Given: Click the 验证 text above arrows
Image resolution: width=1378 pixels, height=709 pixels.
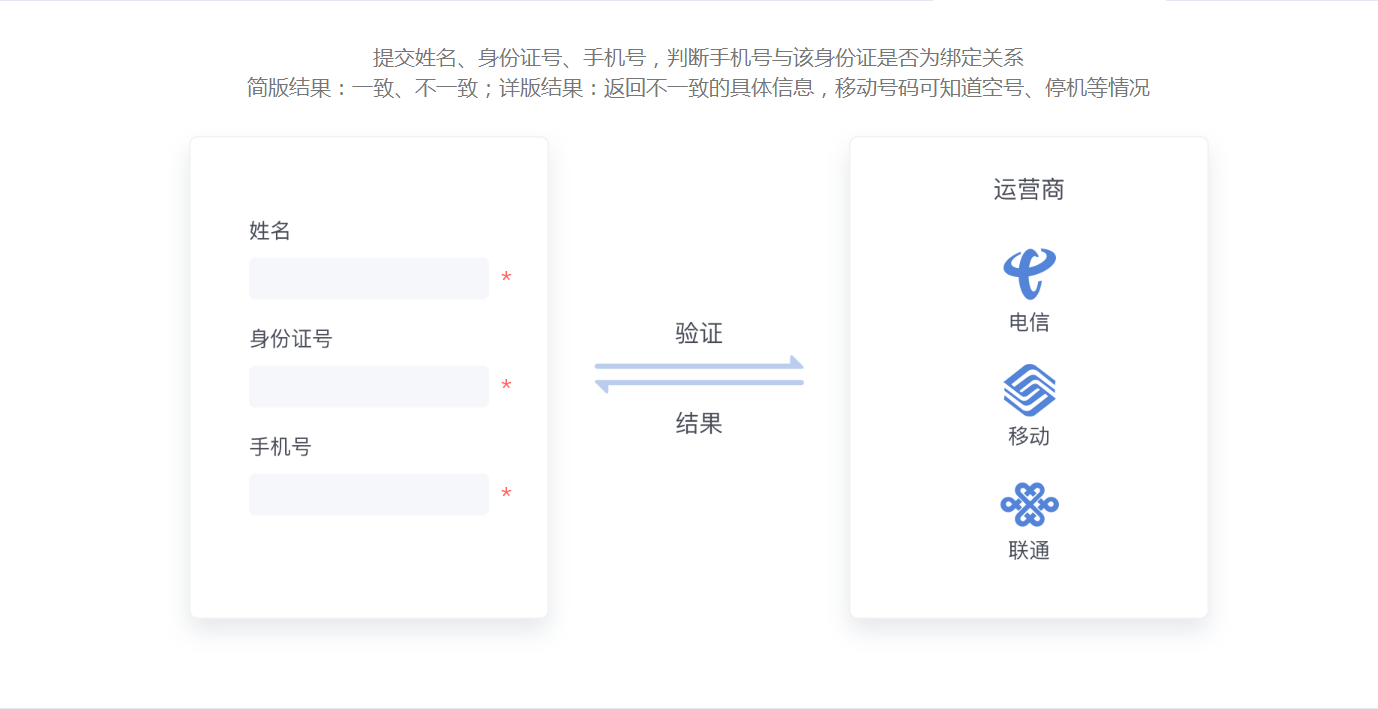Looking at the screenshot, I should pyautogui.click(x=699, y=334).
